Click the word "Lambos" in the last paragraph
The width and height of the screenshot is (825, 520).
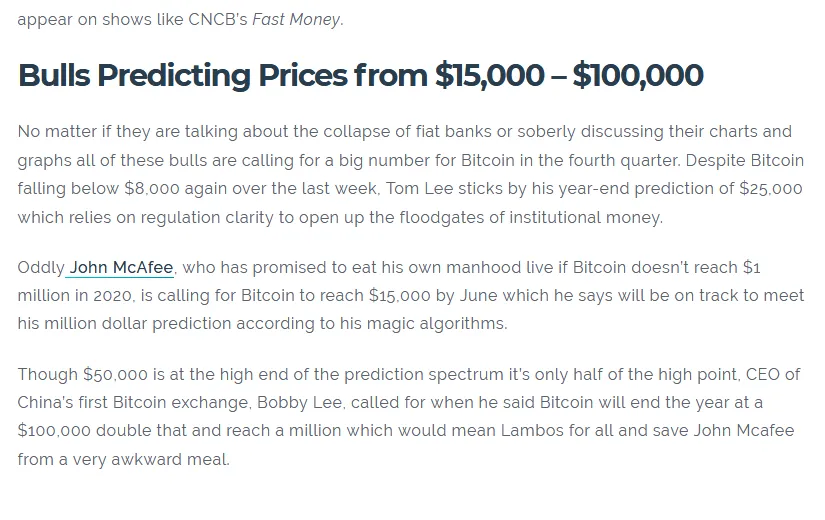click(x=532, y=431)
